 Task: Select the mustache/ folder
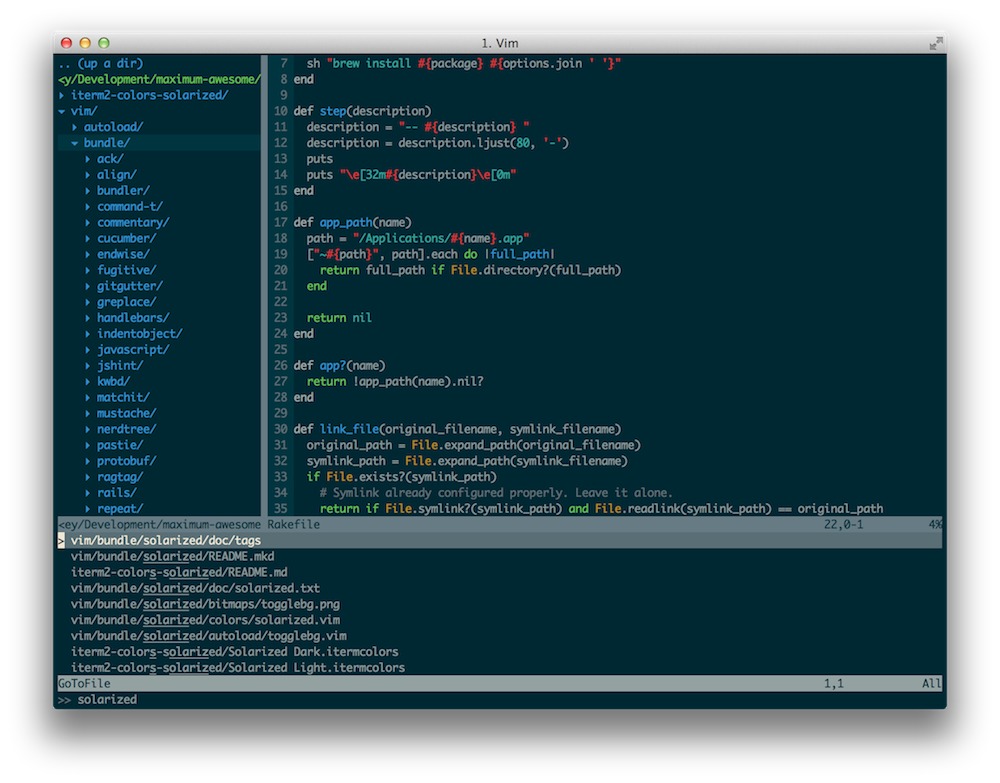(126, 413)
